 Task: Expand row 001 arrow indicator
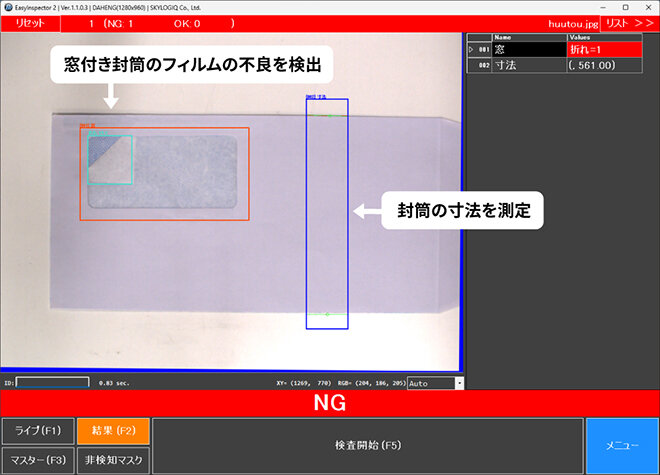[471, 49]
